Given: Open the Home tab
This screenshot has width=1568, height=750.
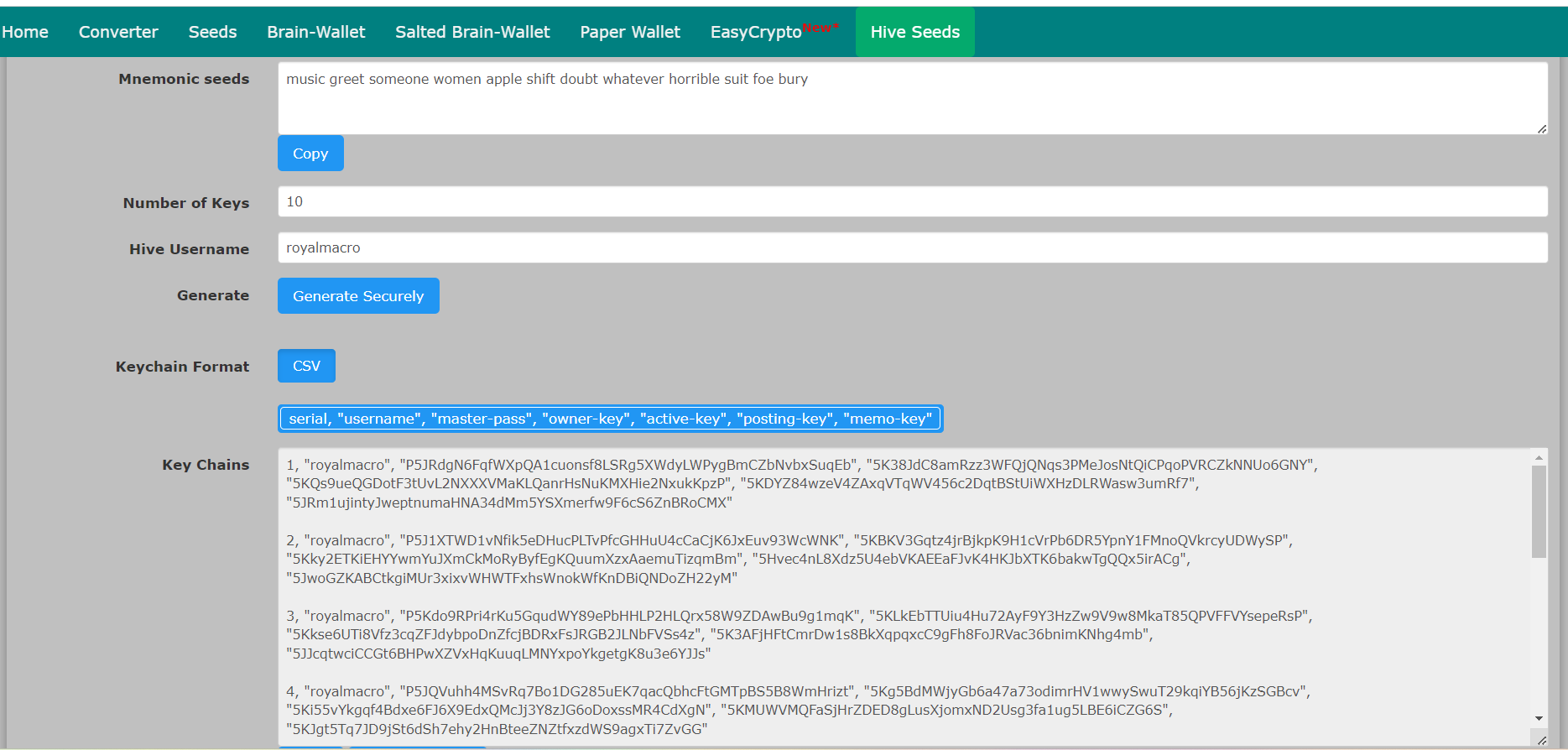Looking at the screenshot, I should click(x=25, y=32).
